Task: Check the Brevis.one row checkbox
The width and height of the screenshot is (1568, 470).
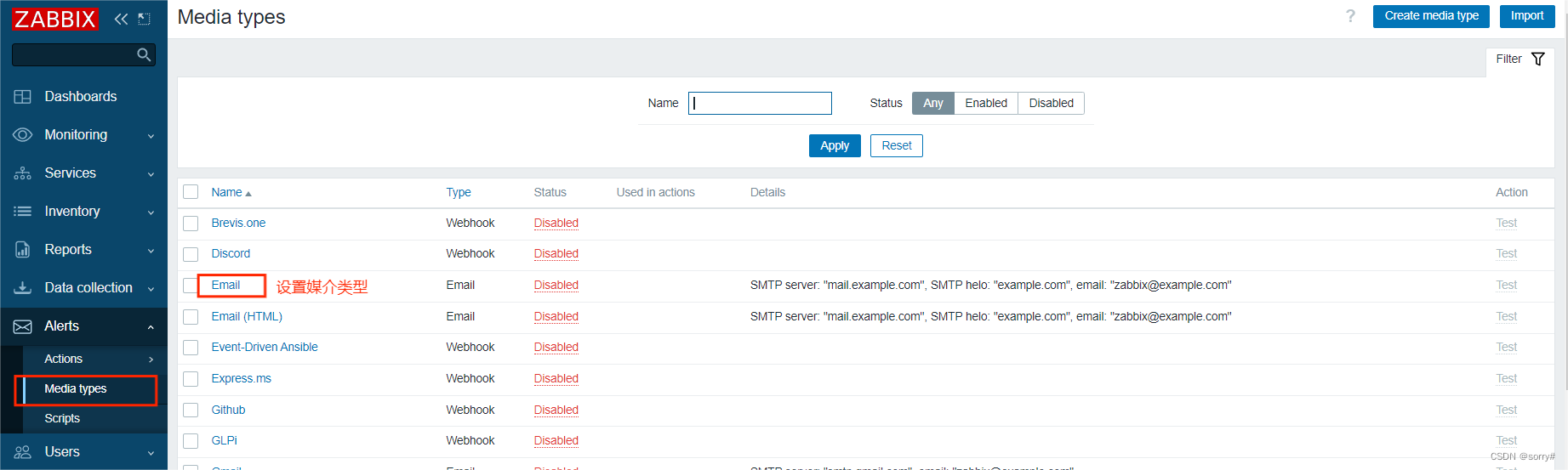Action: pyautogui.click(x=191, y=224)
